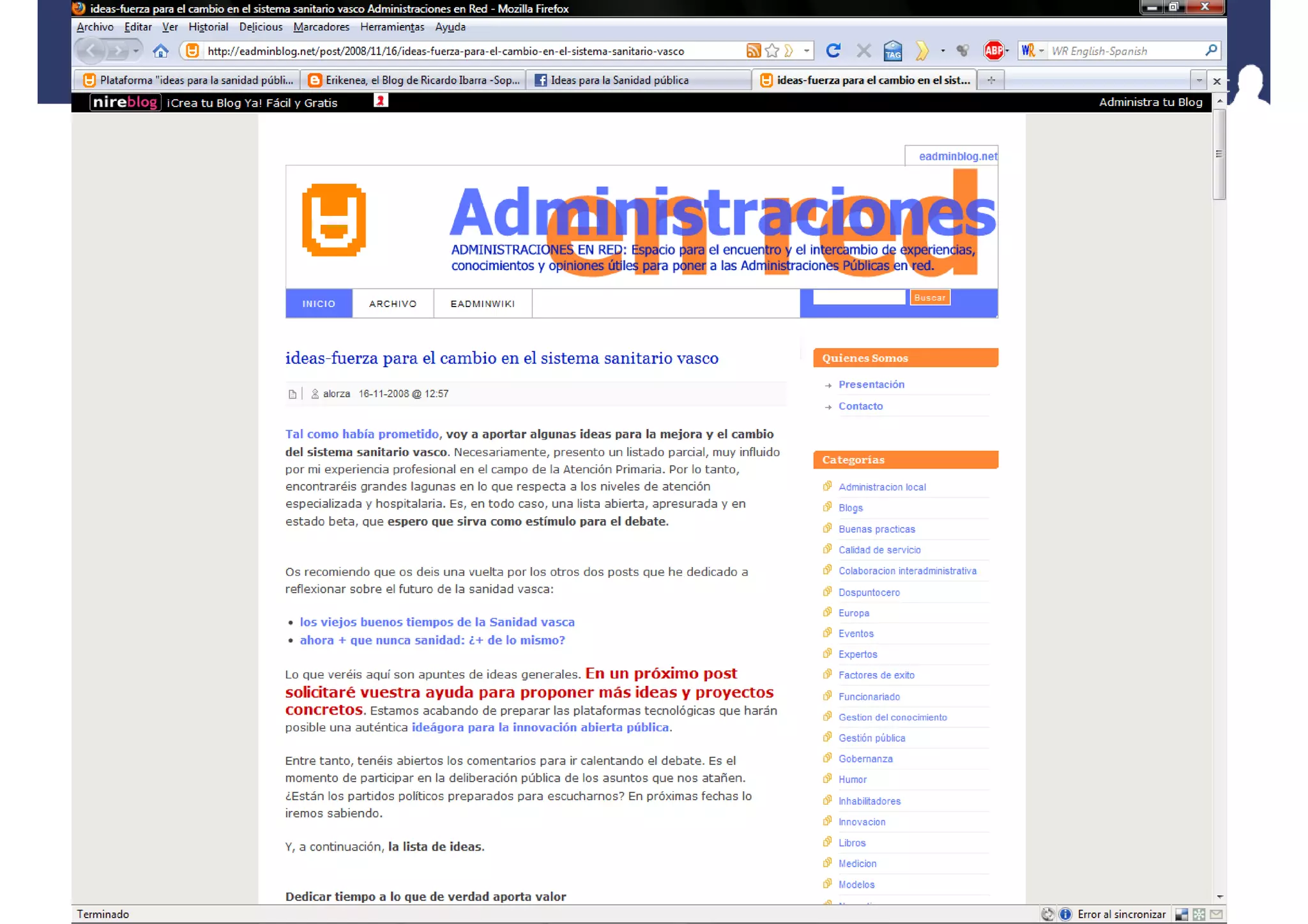The image size is (1308, 924).
Task: Open the list all tabs dropdown
Action: [x=1199, y=80]
